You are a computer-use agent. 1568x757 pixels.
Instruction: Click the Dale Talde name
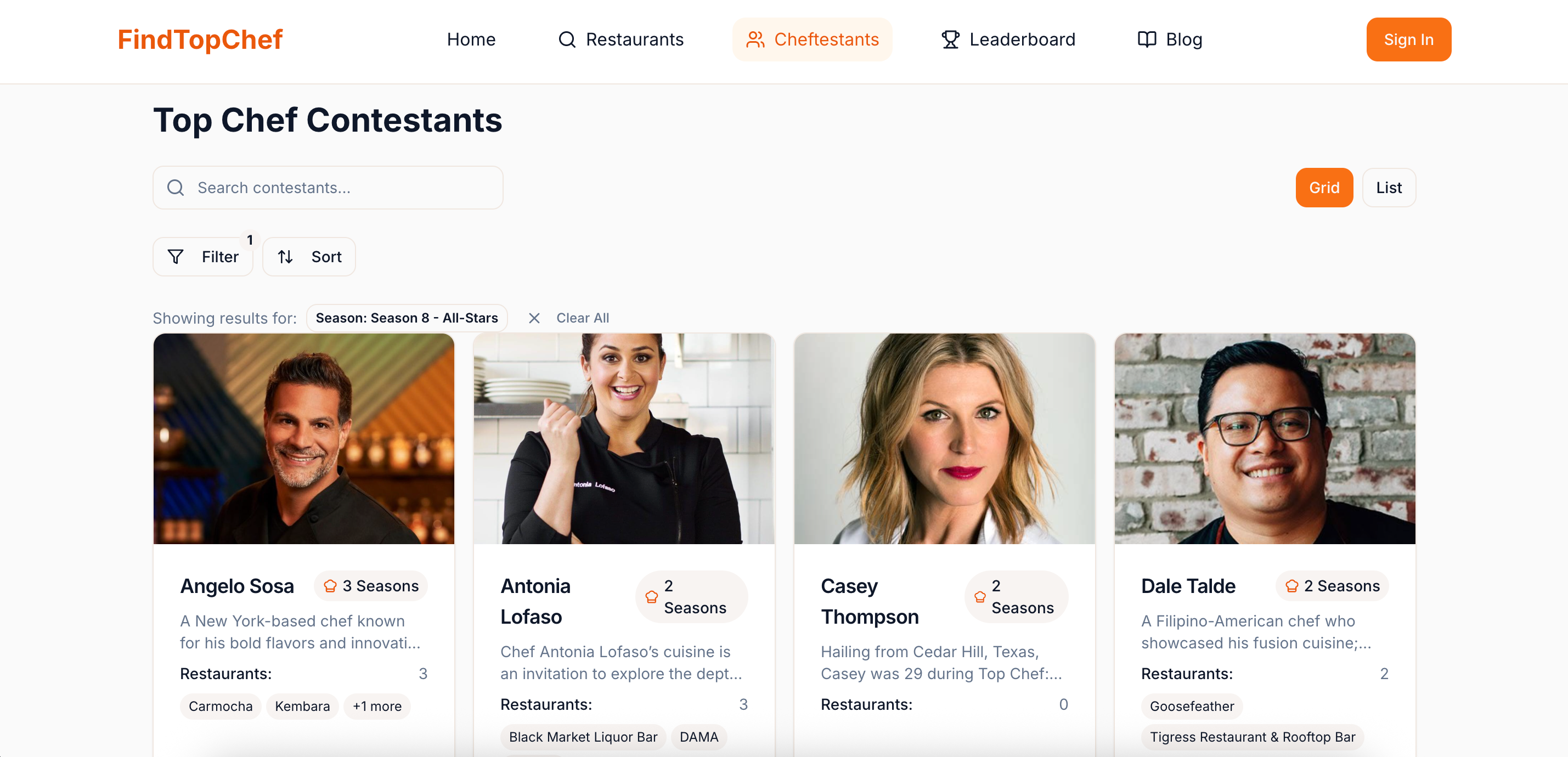coord(1188,585)
